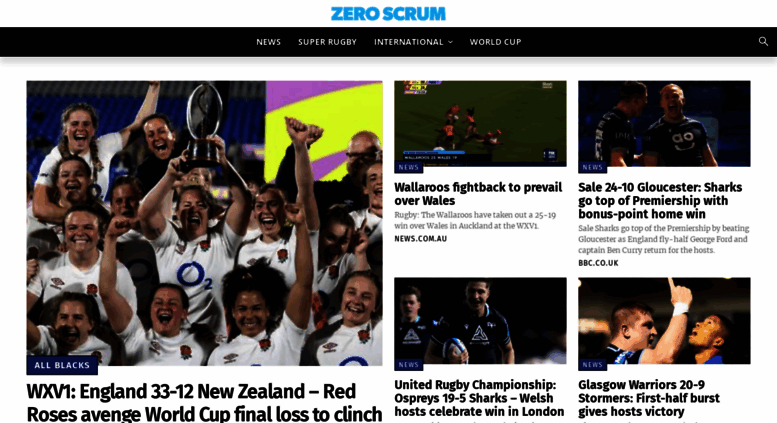Open the Ospreys players thumbnail image
Screen dimensions: 777x423
(480, 321)
